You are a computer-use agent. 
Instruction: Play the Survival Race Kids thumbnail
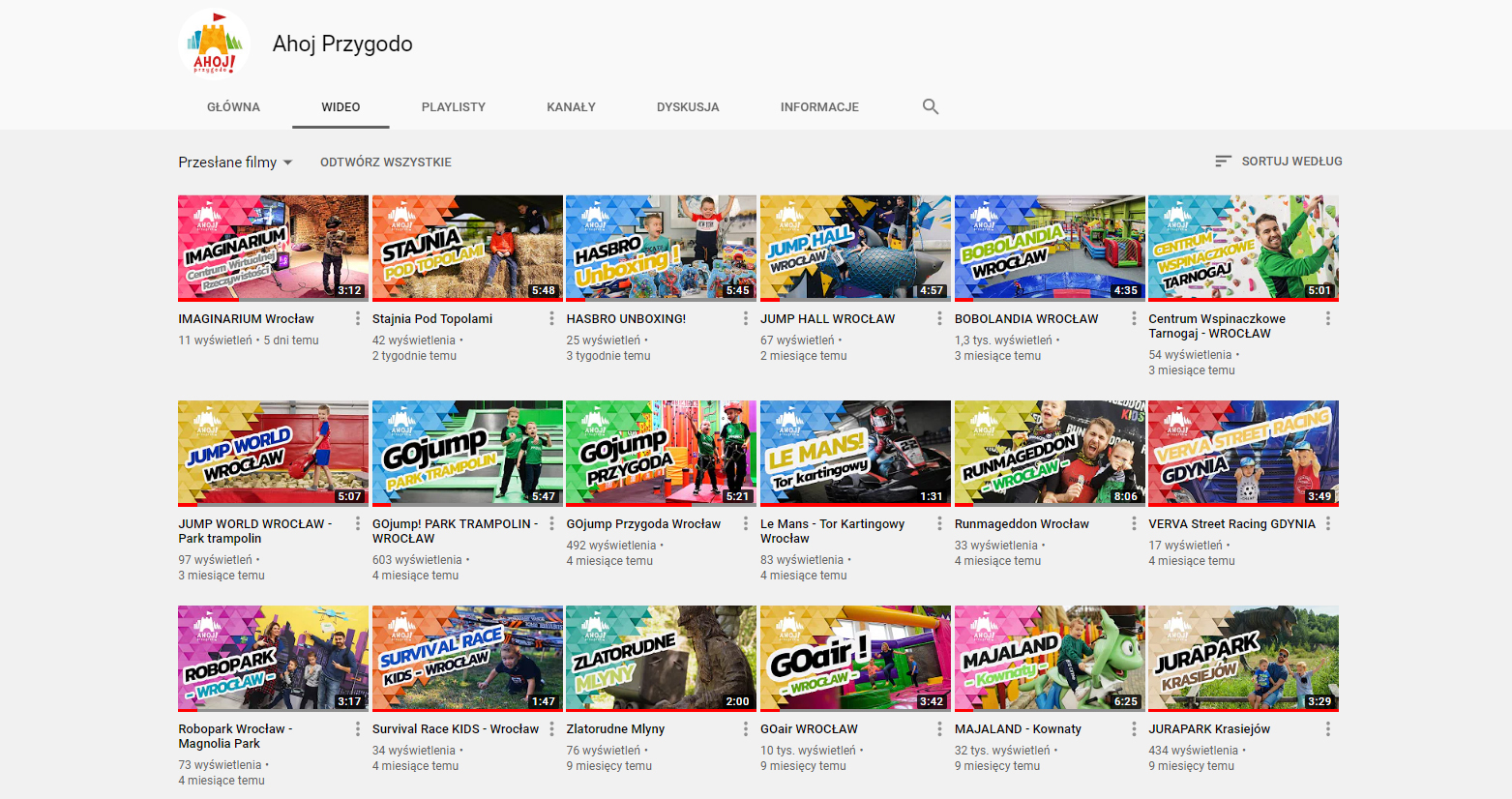467,658
